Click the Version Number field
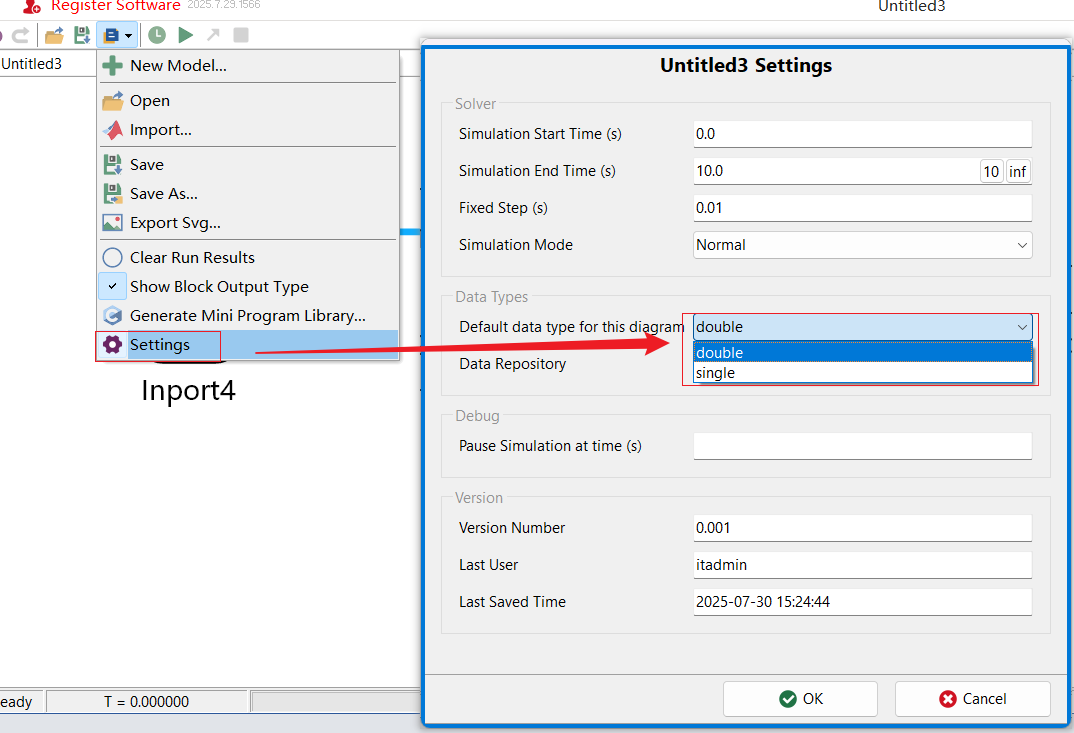This screenshot has height=733, width=1074. click(862, 528)
